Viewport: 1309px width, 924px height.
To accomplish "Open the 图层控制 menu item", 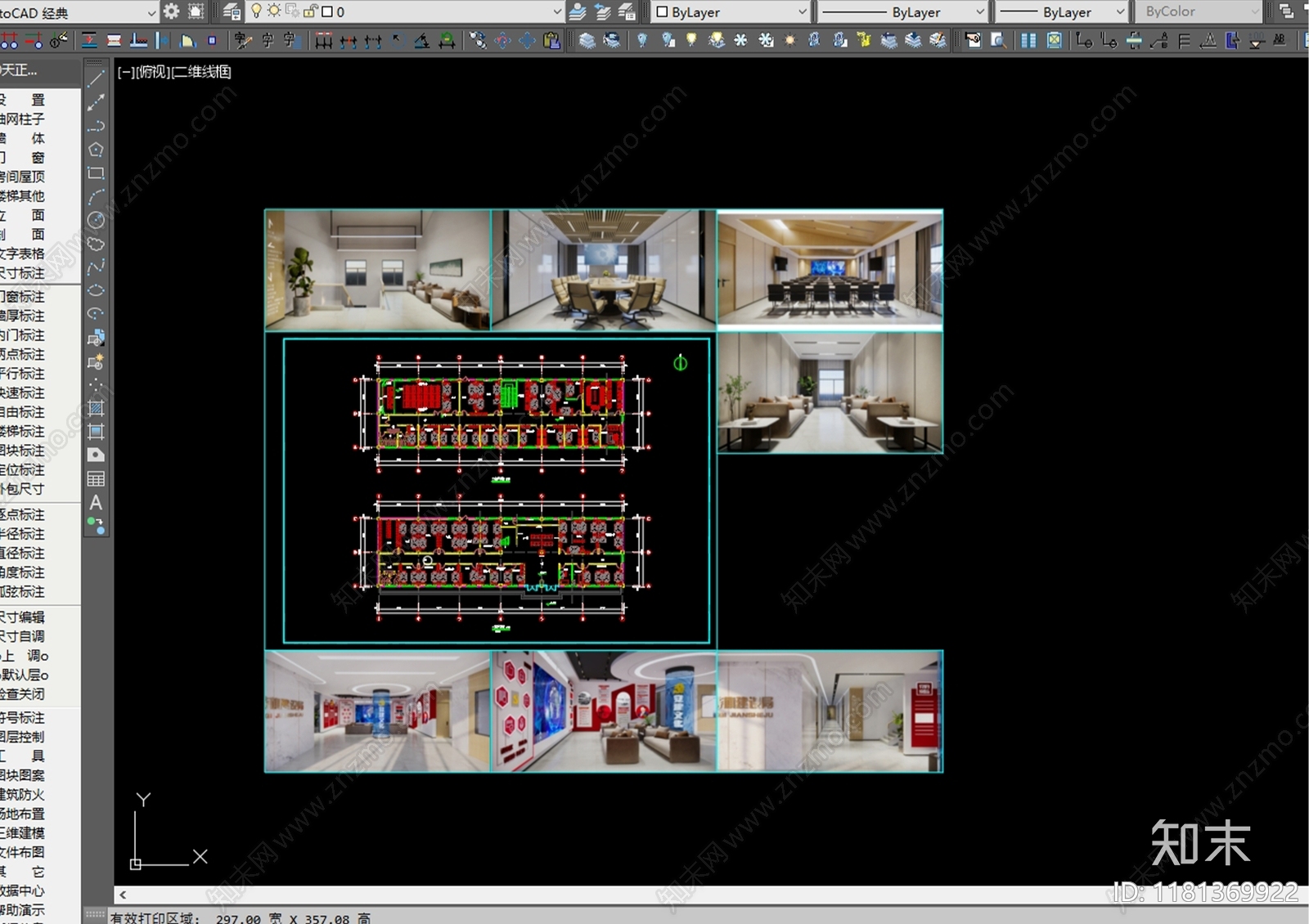I will pos(22,737).
